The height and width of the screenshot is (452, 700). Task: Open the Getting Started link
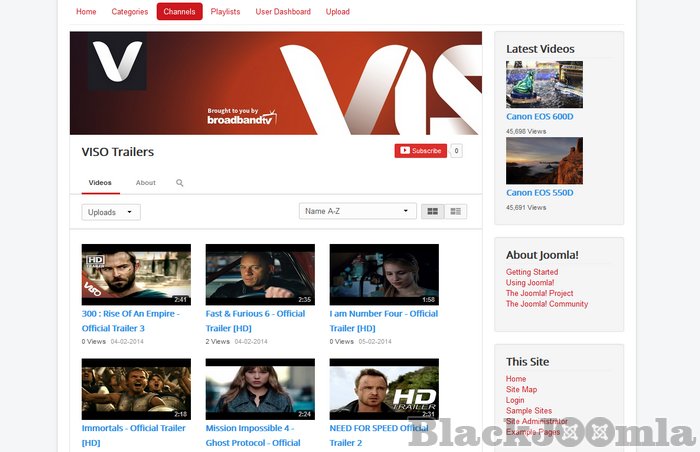532,272
